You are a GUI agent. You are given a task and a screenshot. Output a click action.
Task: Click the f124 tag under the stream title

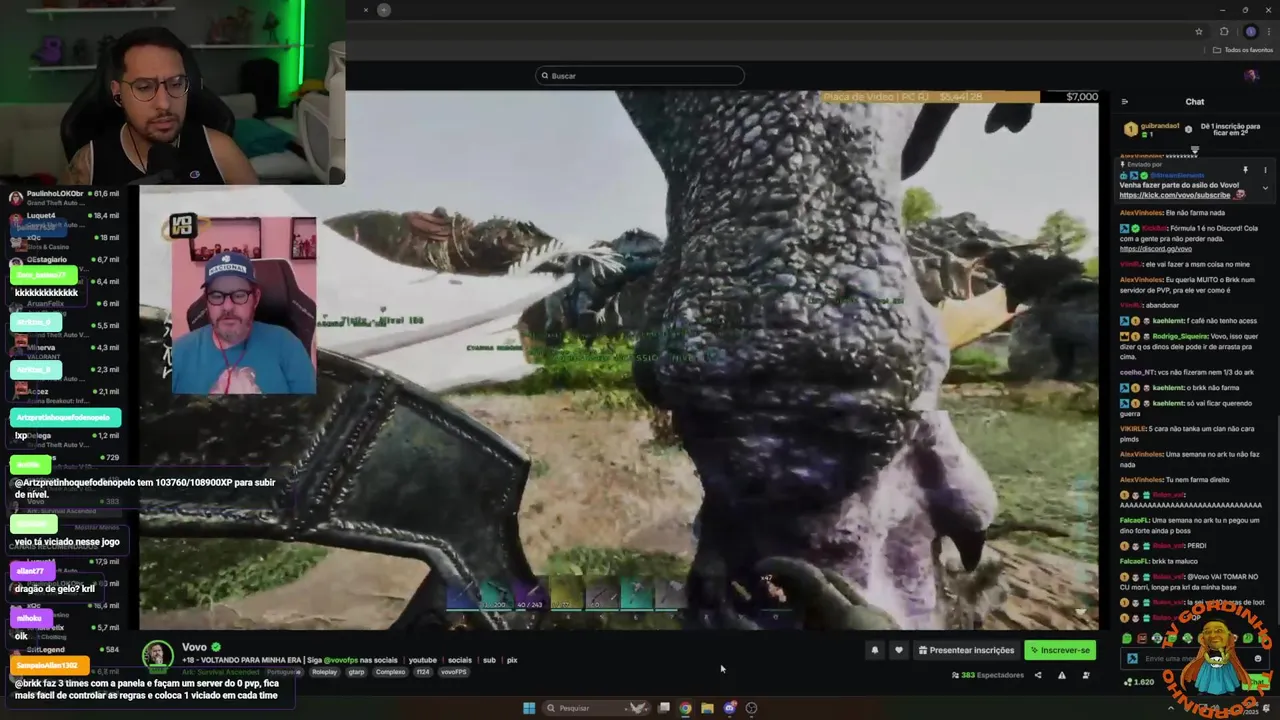[422, 672]
